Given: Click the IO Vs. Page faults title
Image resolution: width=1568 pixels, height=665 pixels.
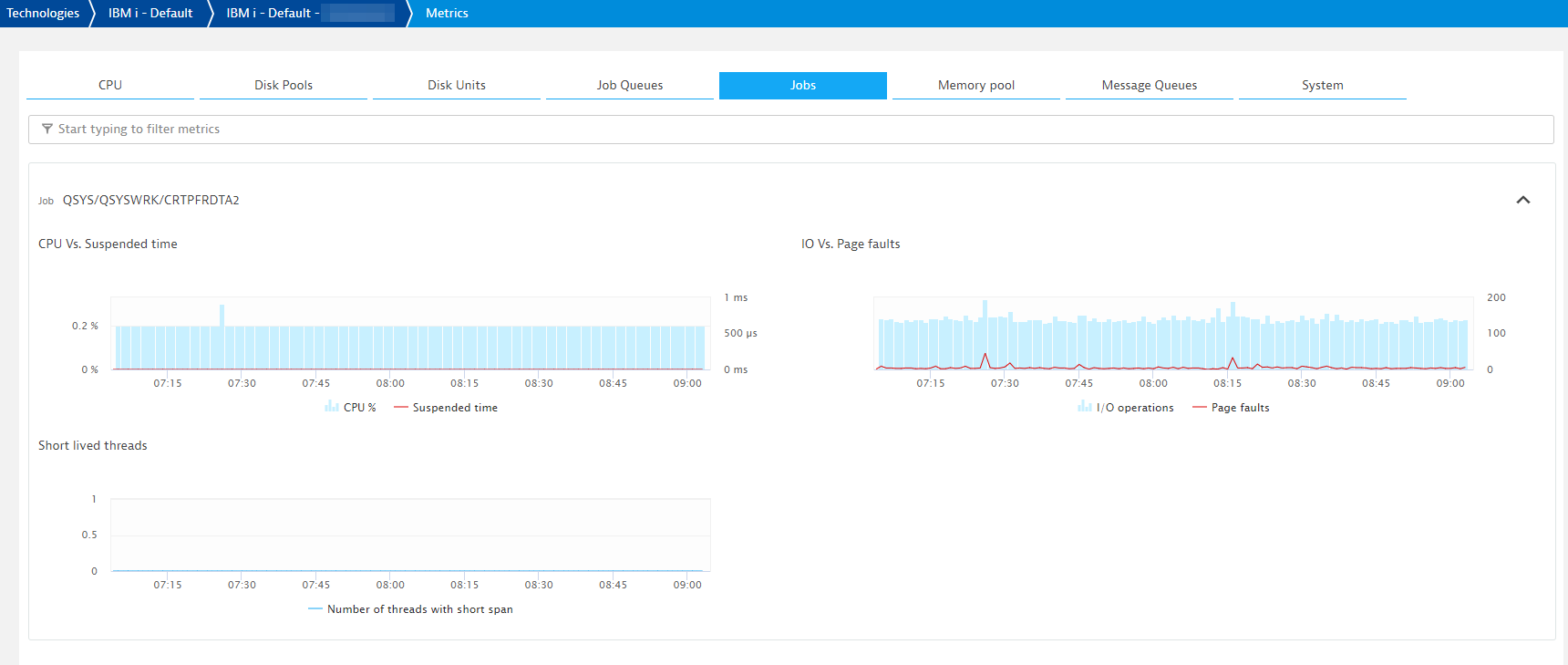Looking at the screenshot, I should click(851, 244).
